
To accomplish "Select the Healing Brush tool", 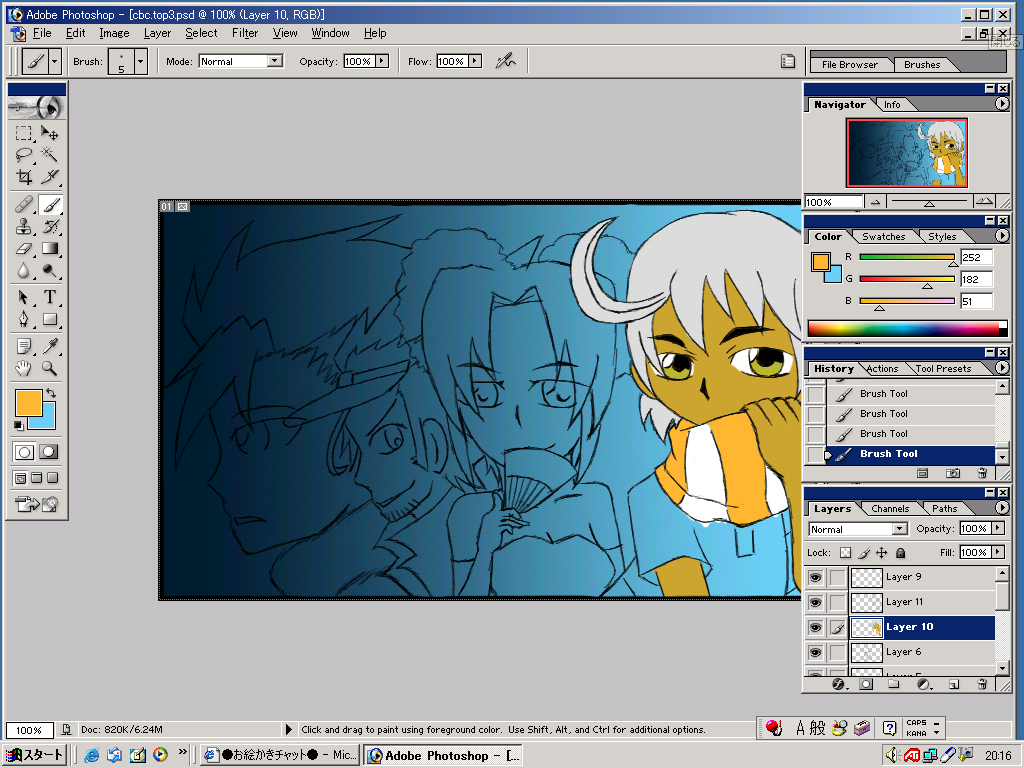I will click(24, 205).
